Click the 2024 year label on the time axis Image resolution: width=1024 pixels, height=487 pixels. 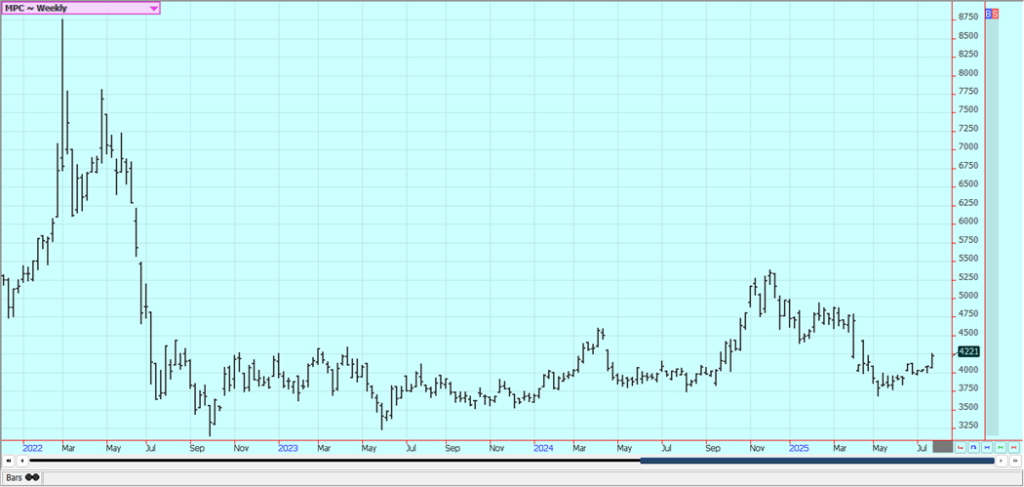point(544,448)
